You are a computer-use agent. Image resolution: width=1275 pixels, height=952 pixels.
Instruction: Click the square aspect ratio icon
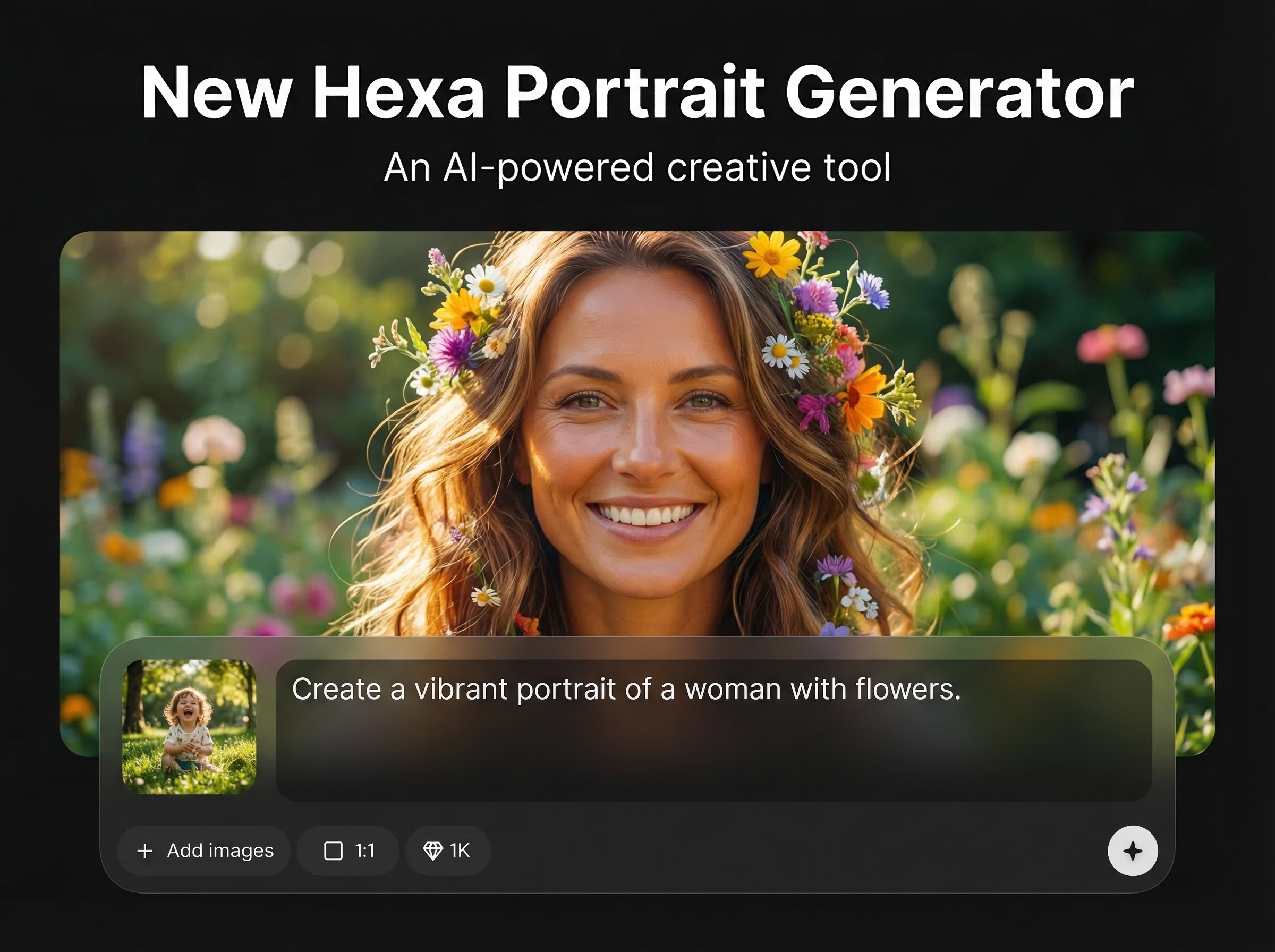[333, 851]
